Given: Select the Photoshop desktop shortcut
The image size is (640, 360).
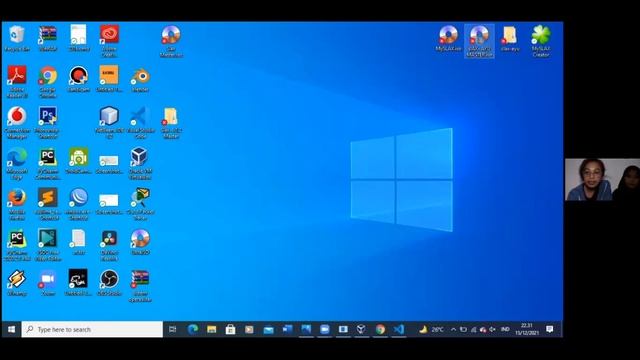Looking at the screenshot, I should tap(48, 122).
